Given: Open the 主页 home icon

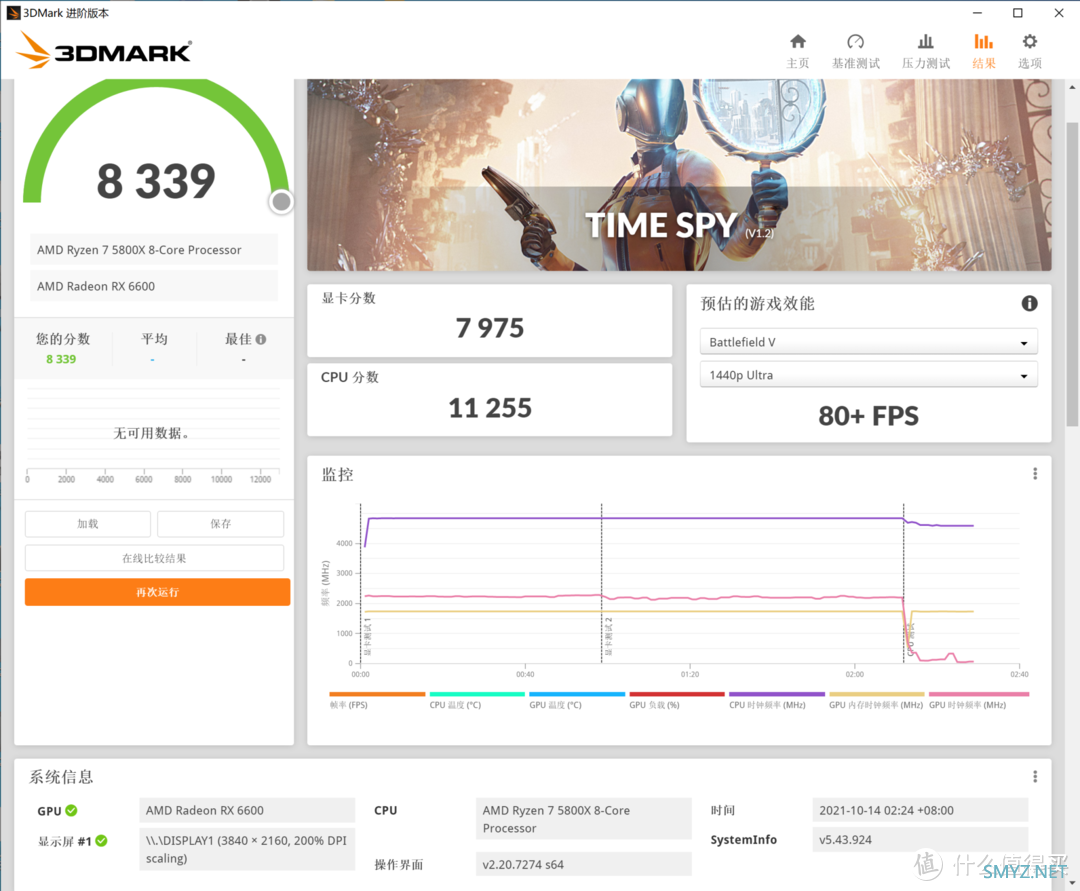Looking at the screenshot, I should point(798,42).
